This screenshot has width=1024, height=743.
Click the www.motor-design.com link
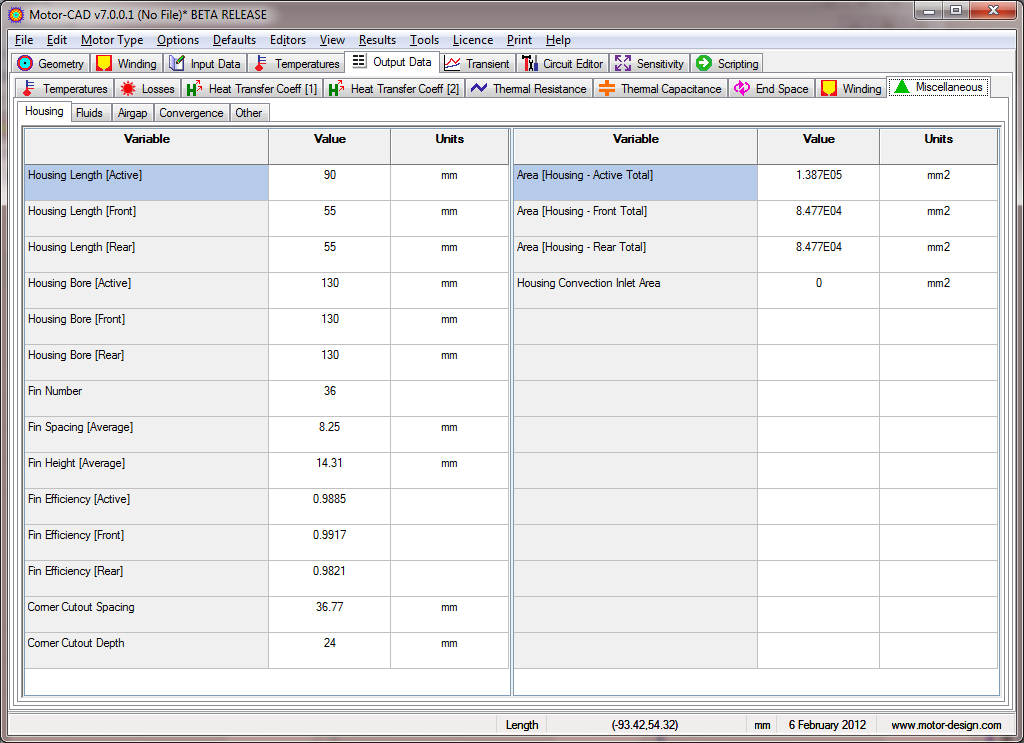point(946,725)
